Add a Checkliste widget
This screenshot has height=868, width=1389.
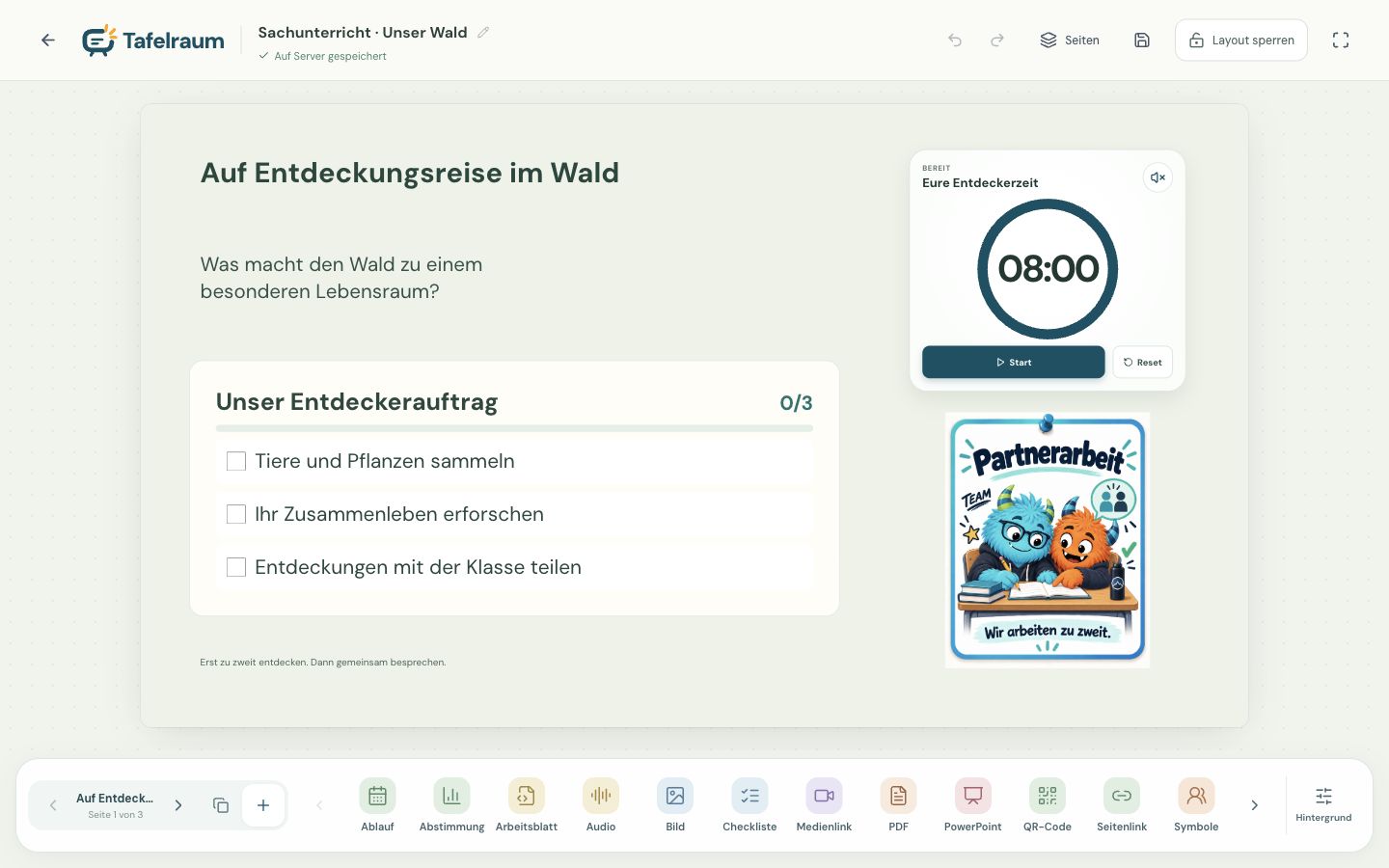click(x=749, y=805)
